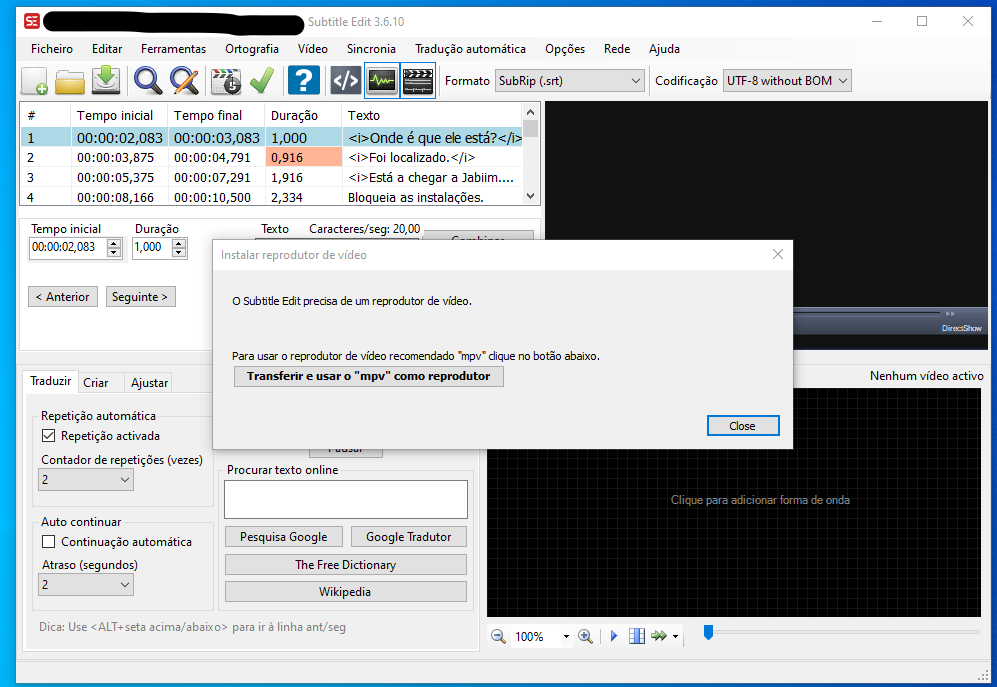Click the Texto column header
The height and width of the screenshot is (687, 997).
432,116
